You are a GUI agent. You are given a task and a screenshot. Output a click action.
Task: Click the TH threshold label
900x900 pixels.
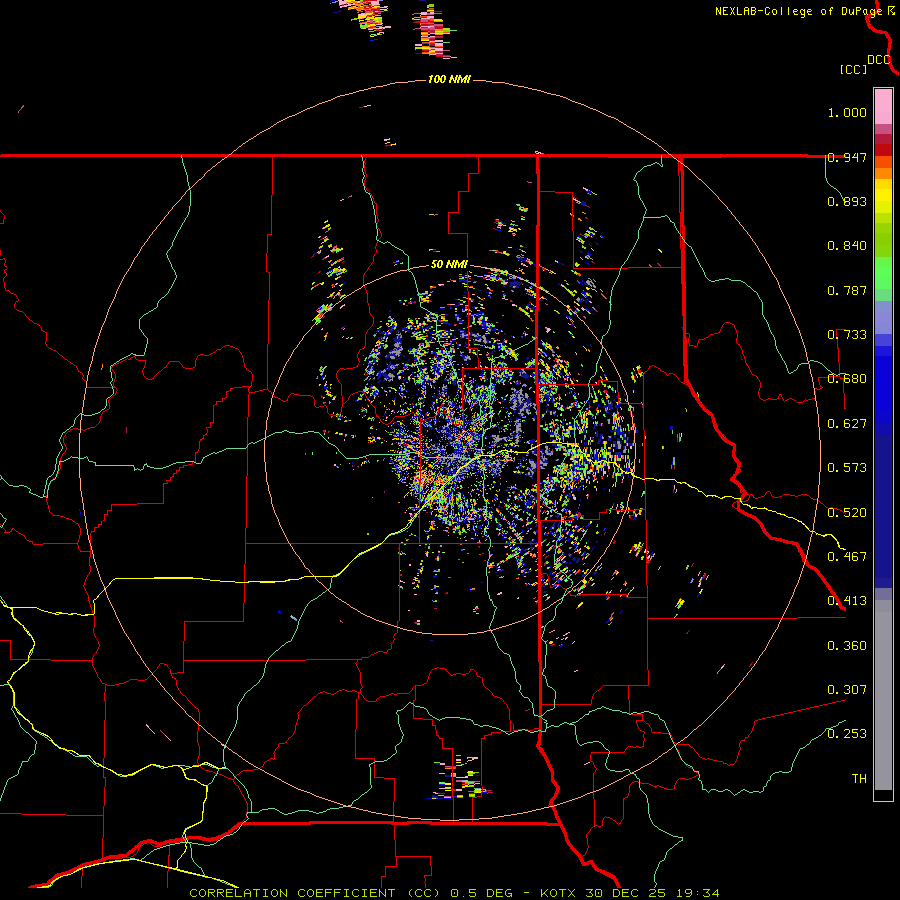click(859, 779)
